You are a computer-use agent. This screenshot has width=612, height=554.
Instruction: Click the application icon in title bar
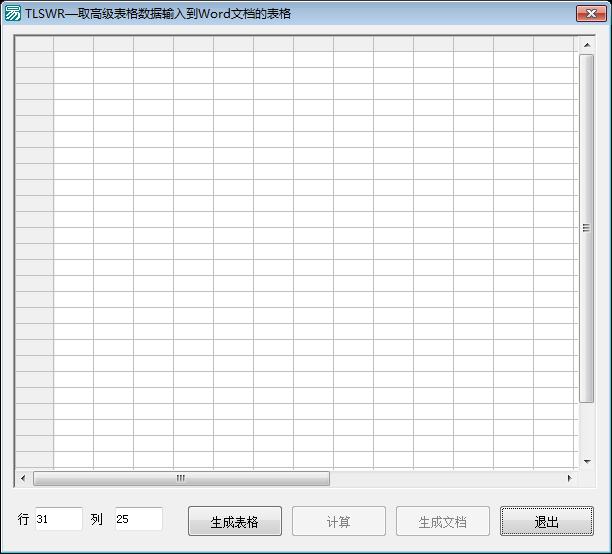(x=12, y=14)
